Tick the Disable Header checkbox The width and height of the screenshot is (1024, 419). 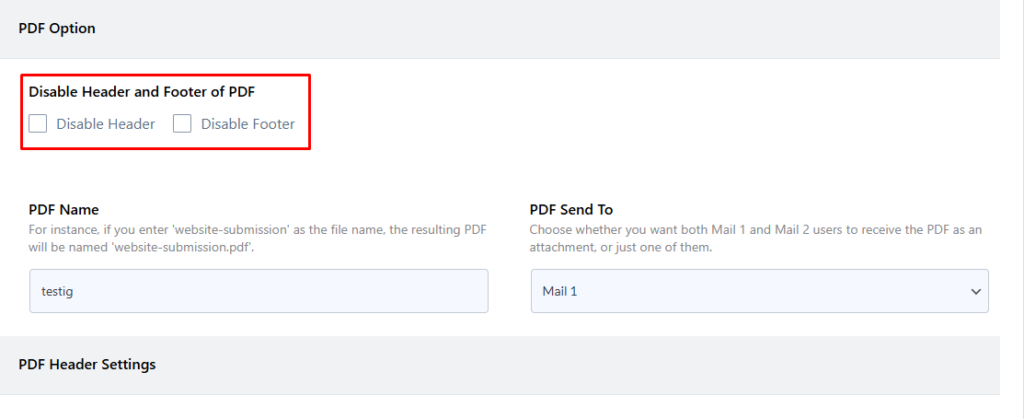coord(38,123)
